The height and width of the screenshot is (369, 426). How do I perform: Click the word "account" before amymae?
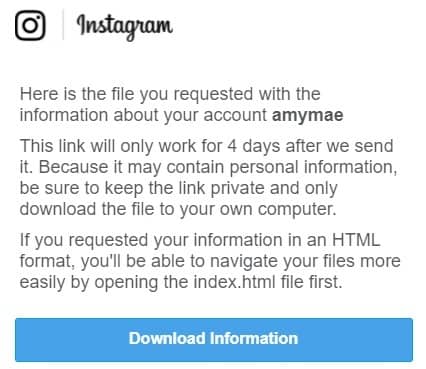[235, 115]
